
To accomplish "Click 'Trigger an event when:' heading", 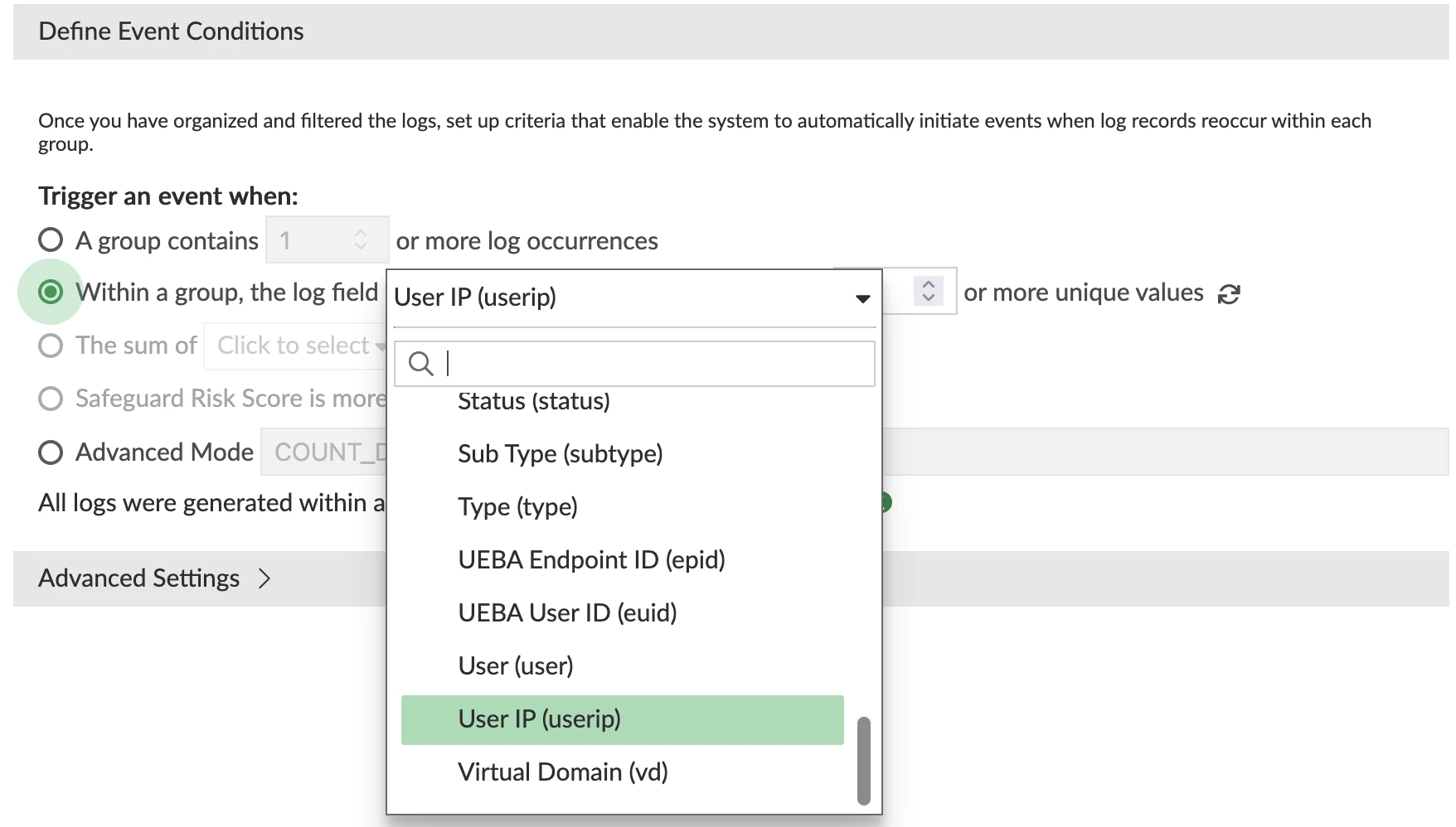I will pyautogui.click(x=168, y=196).
